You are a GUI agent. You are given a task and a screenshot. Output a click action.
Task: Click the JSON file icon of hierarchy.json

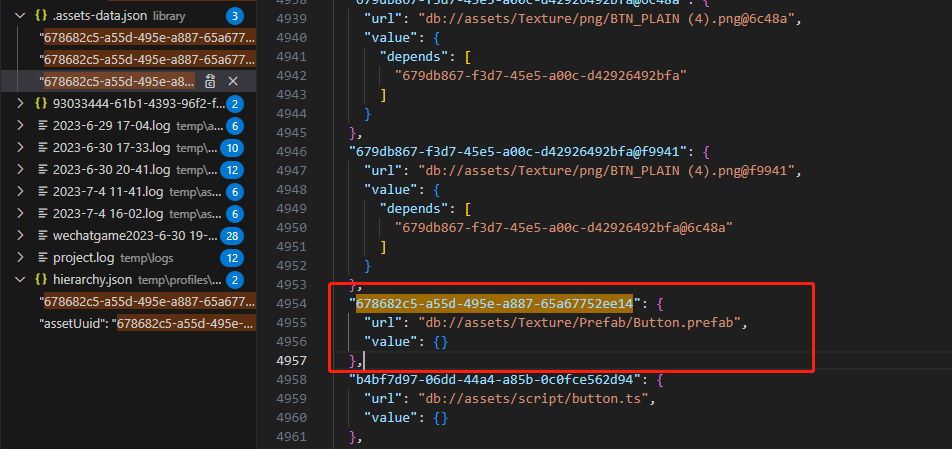[x=41, y=280]
